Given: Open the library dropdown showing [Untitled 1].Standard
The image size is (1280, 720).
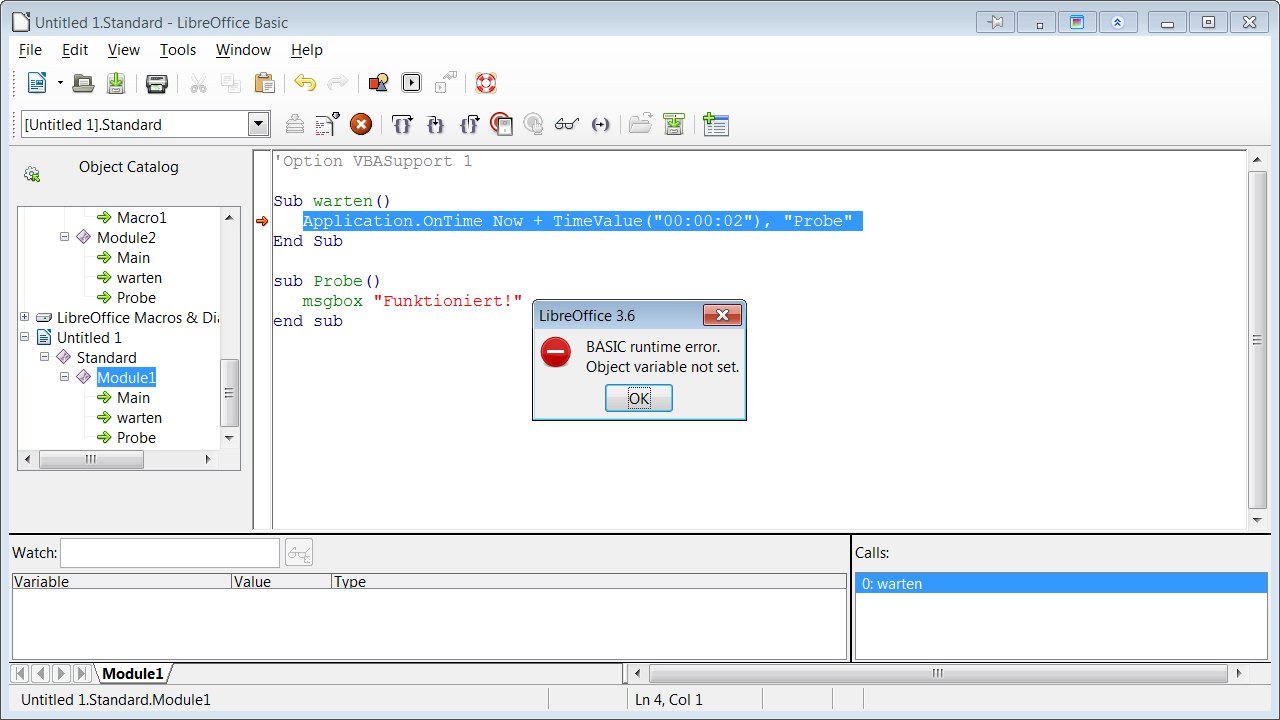Looking at the screenshot, I should pos(259,124).
